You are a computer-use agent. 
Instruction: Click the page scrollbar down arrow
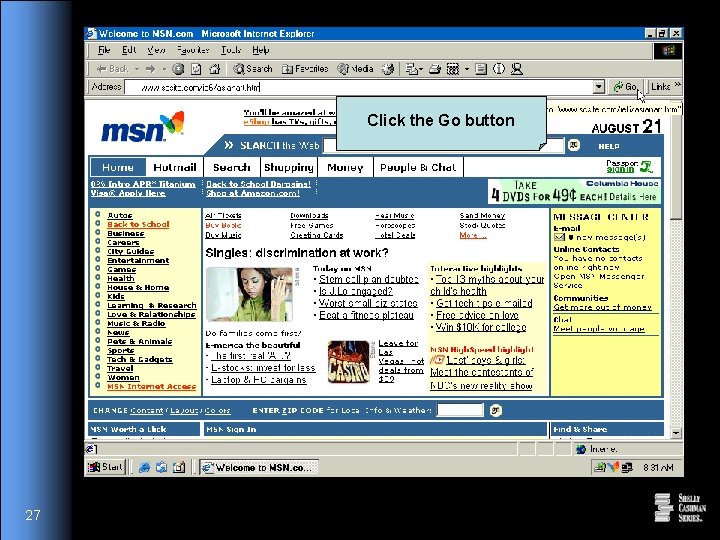(676, 433)
